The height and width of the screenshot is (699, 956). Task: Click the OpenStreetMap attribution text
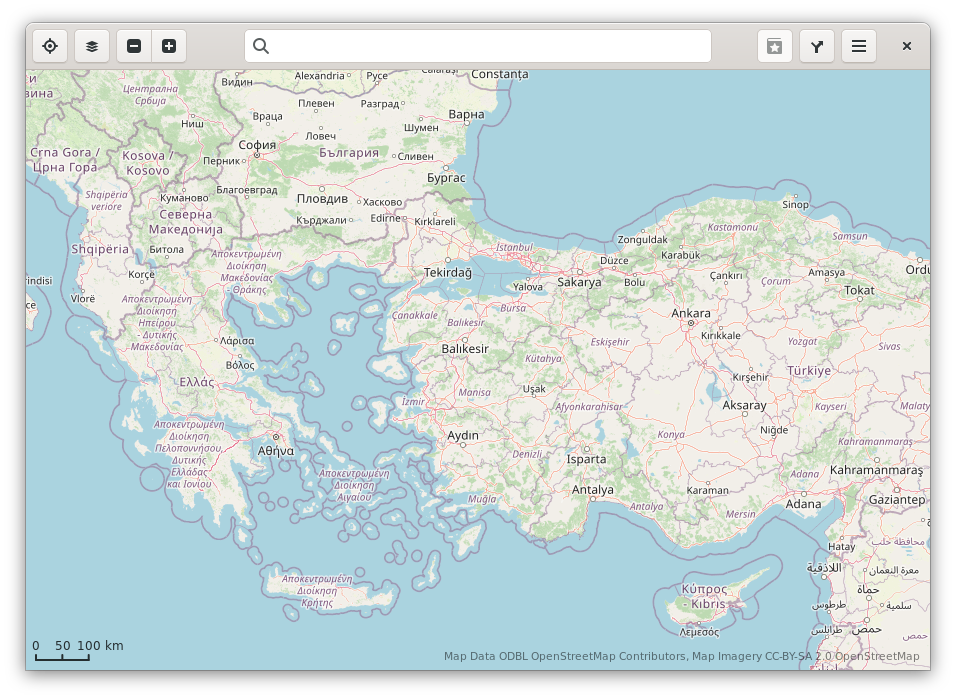click(681, 656)
